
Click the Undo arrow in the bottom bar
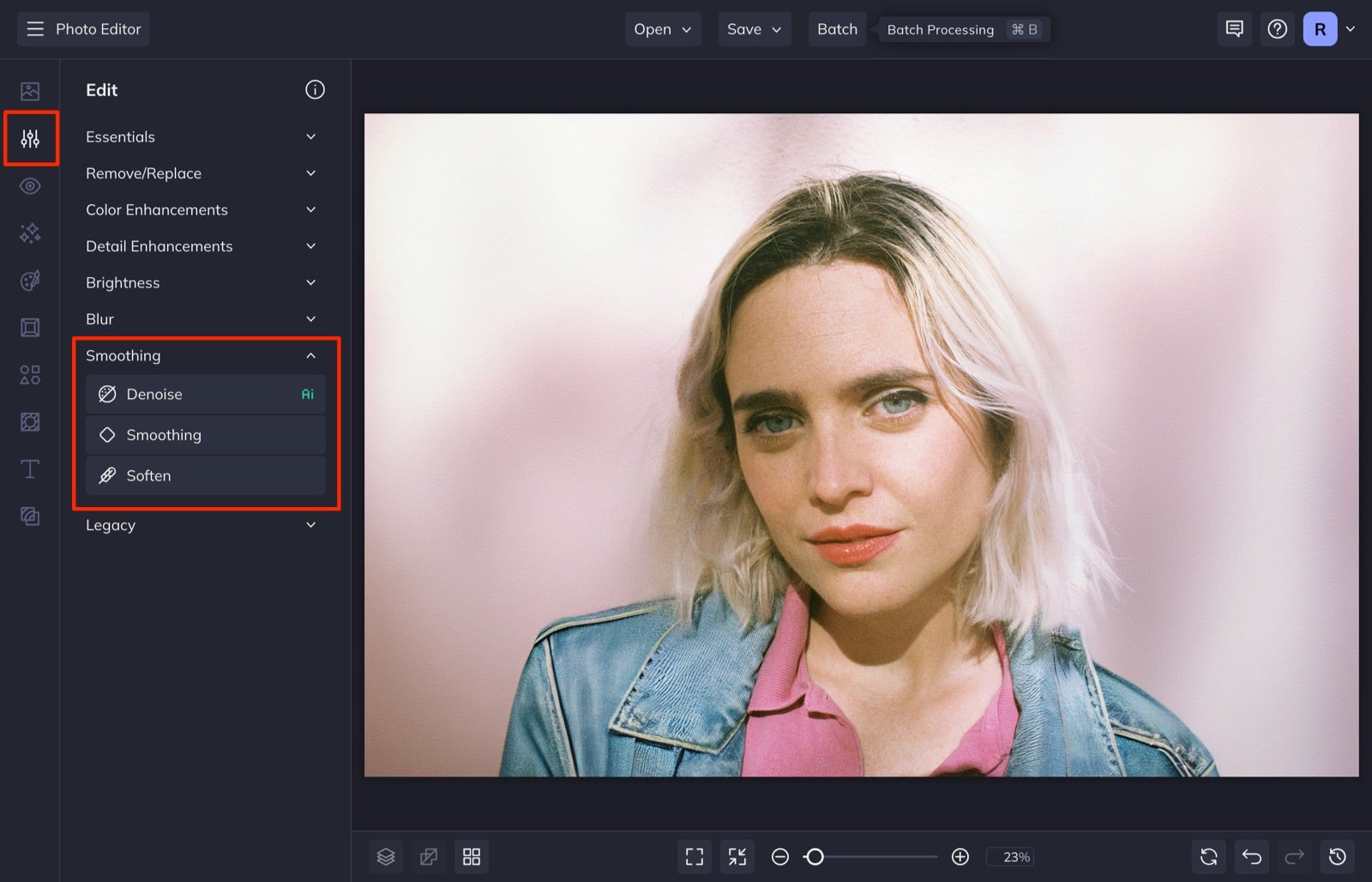point(1251,855)
